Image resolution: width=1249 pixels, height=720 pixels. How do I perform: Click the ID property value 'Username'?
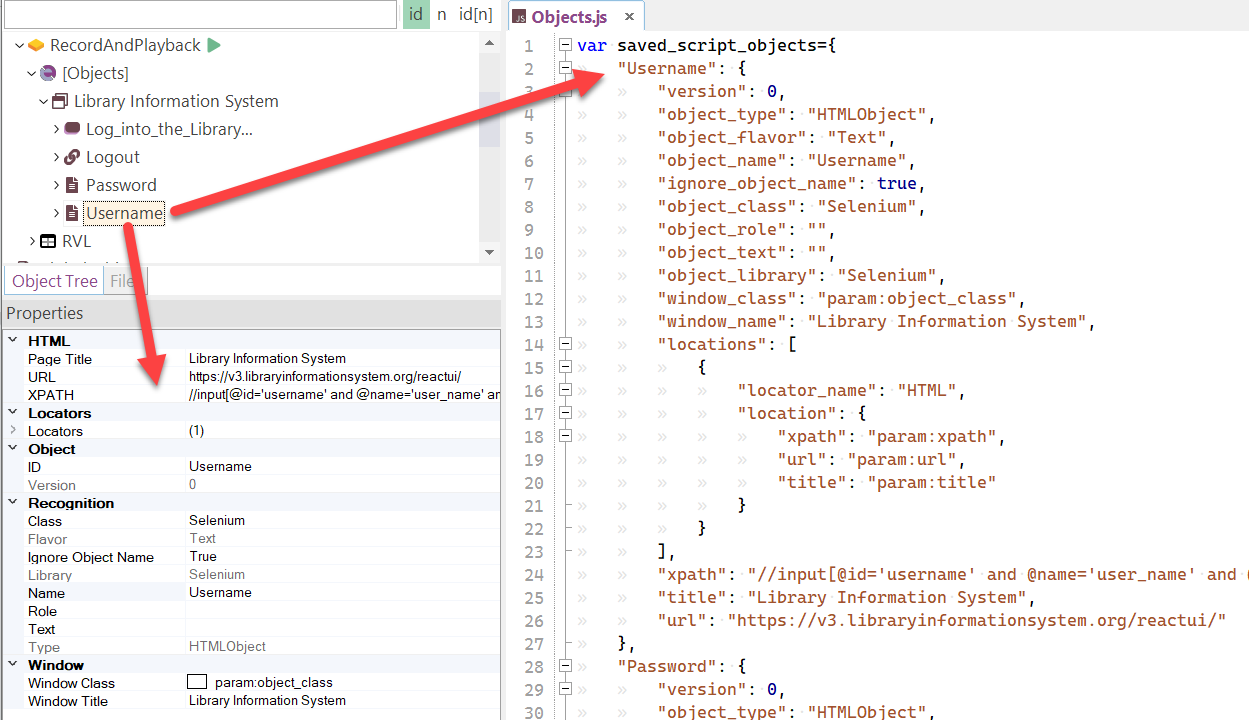[x=220, y=467]
